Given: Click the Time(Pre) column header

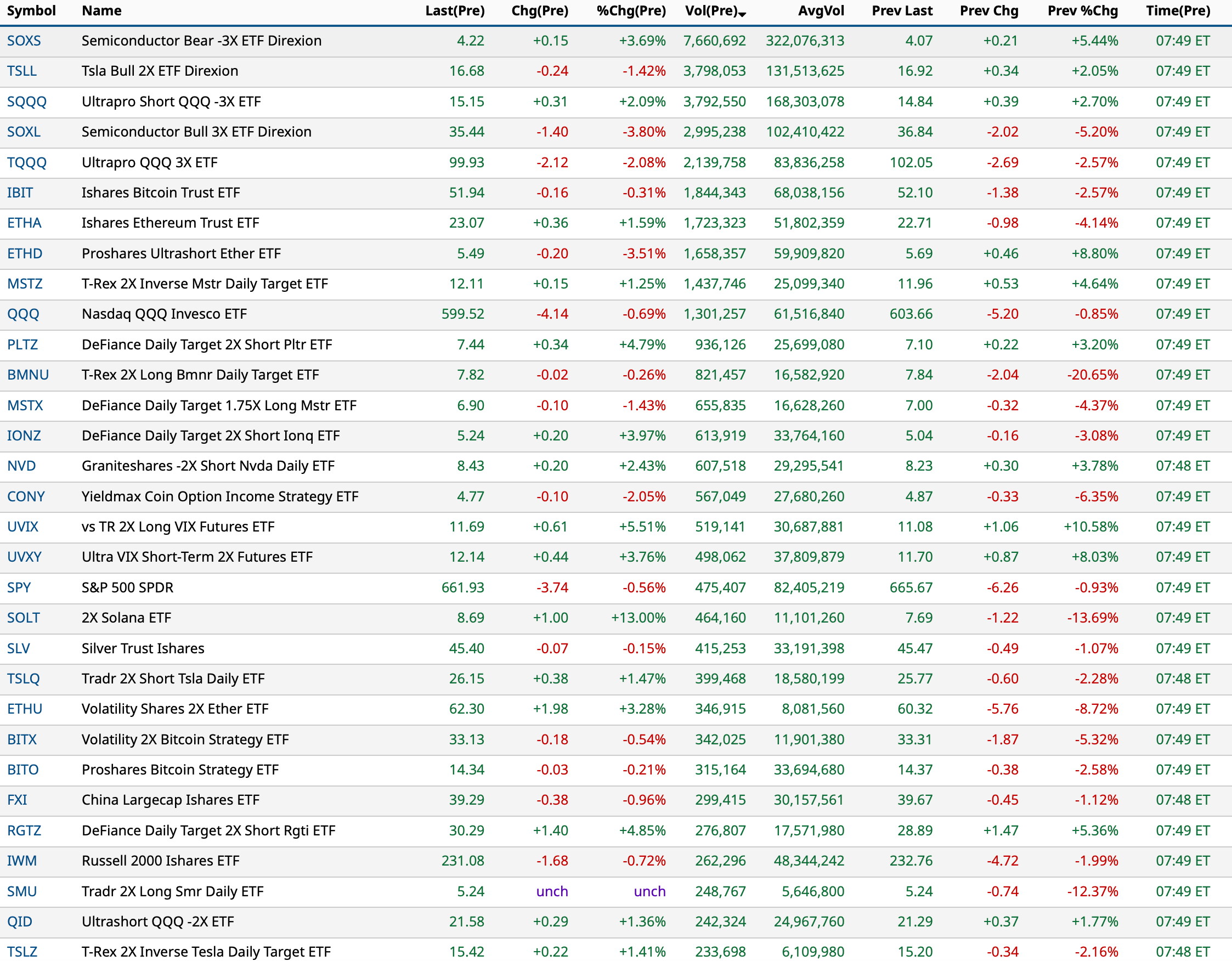Looking at the screenshot, I should 1178,11.
